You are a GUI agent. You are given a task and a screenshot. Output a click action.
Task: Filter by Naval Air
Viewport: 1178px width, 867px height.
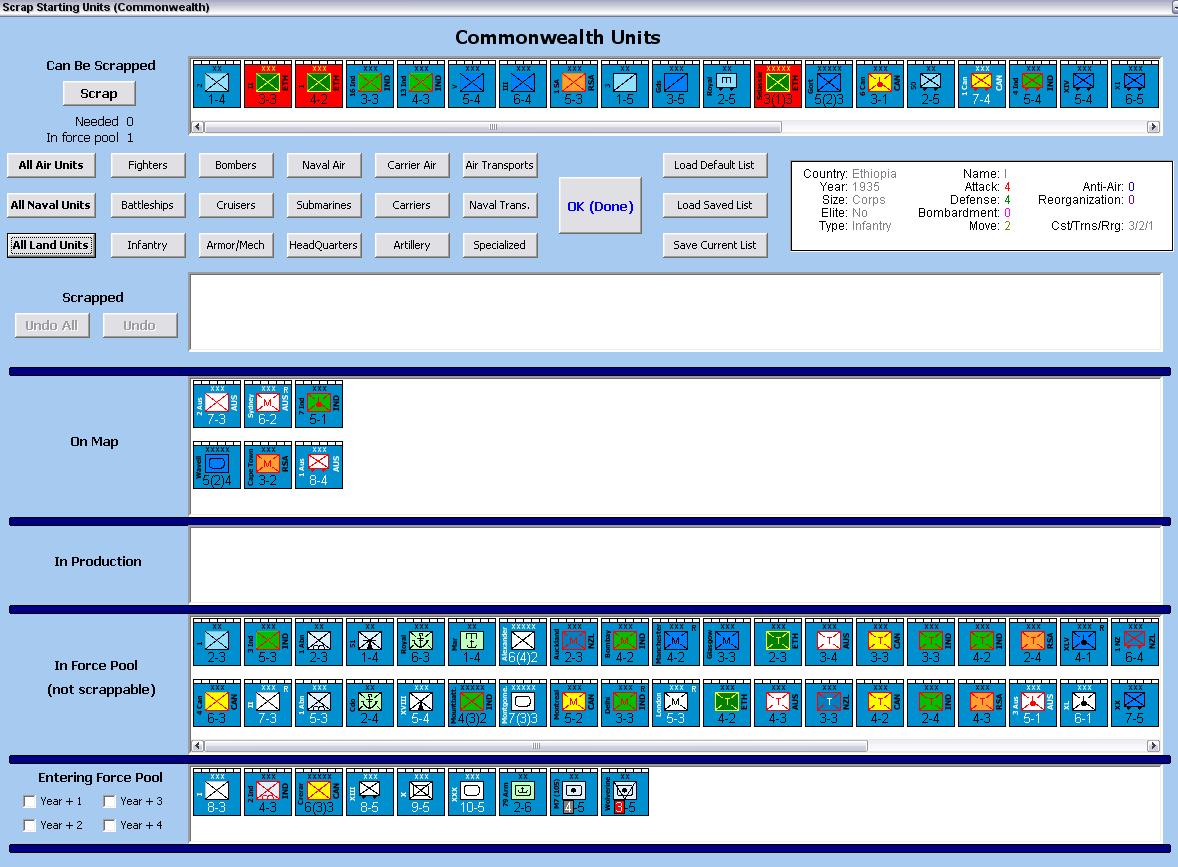click(x=324, y=165)
